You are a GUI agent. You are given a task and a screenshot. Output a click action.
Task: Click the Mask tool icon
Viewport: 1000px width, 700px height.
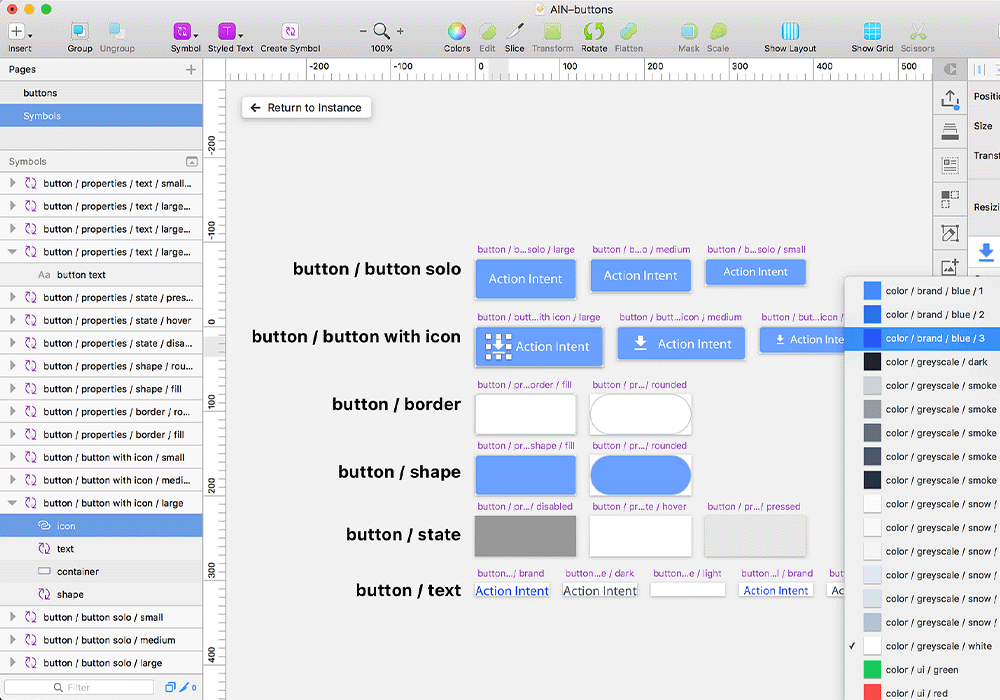pyautogui.click(x=689, y=31)
